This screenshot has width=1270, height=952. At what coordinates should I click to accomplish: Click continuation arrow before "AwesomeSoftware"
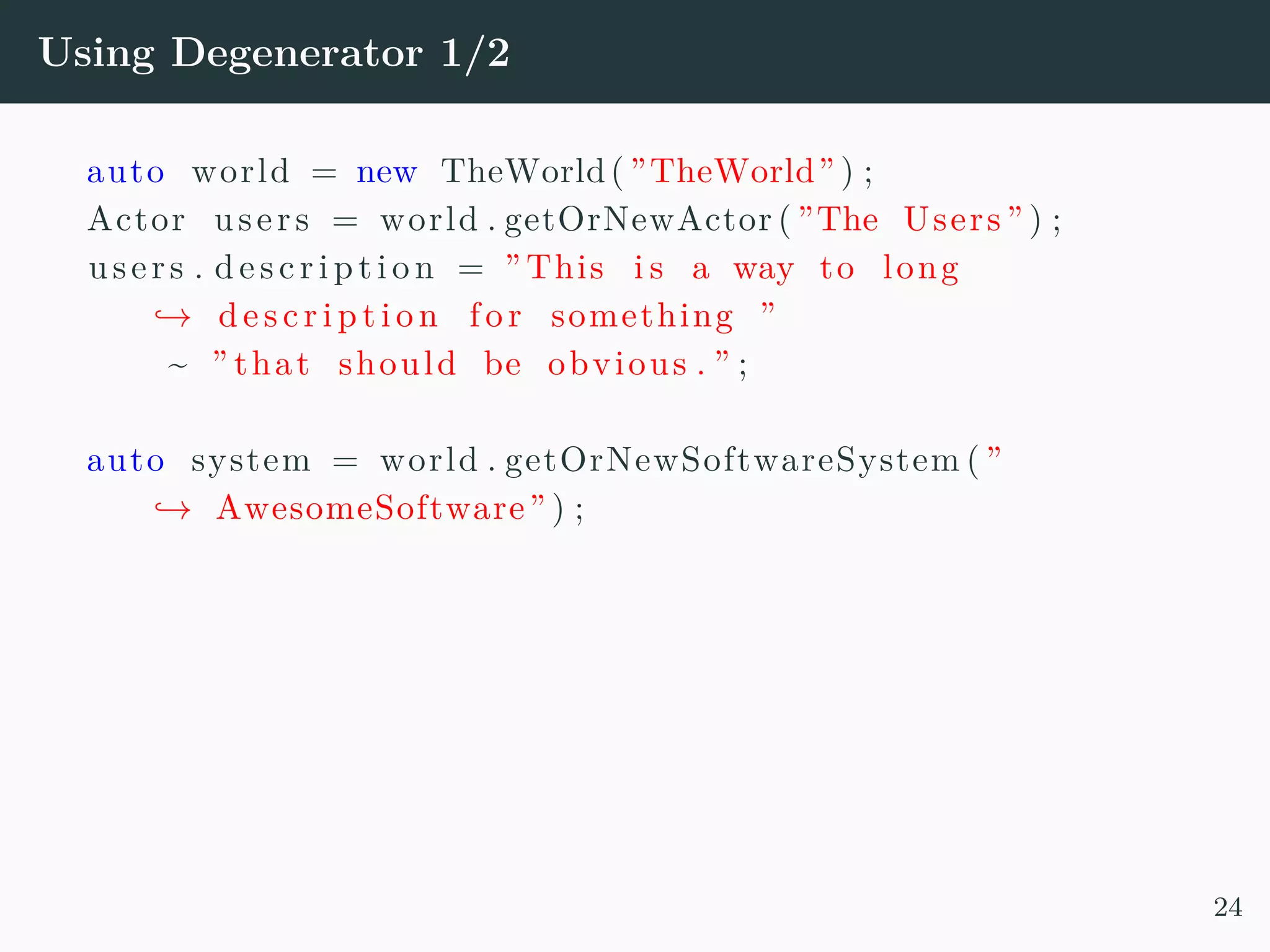coord(172,510)
